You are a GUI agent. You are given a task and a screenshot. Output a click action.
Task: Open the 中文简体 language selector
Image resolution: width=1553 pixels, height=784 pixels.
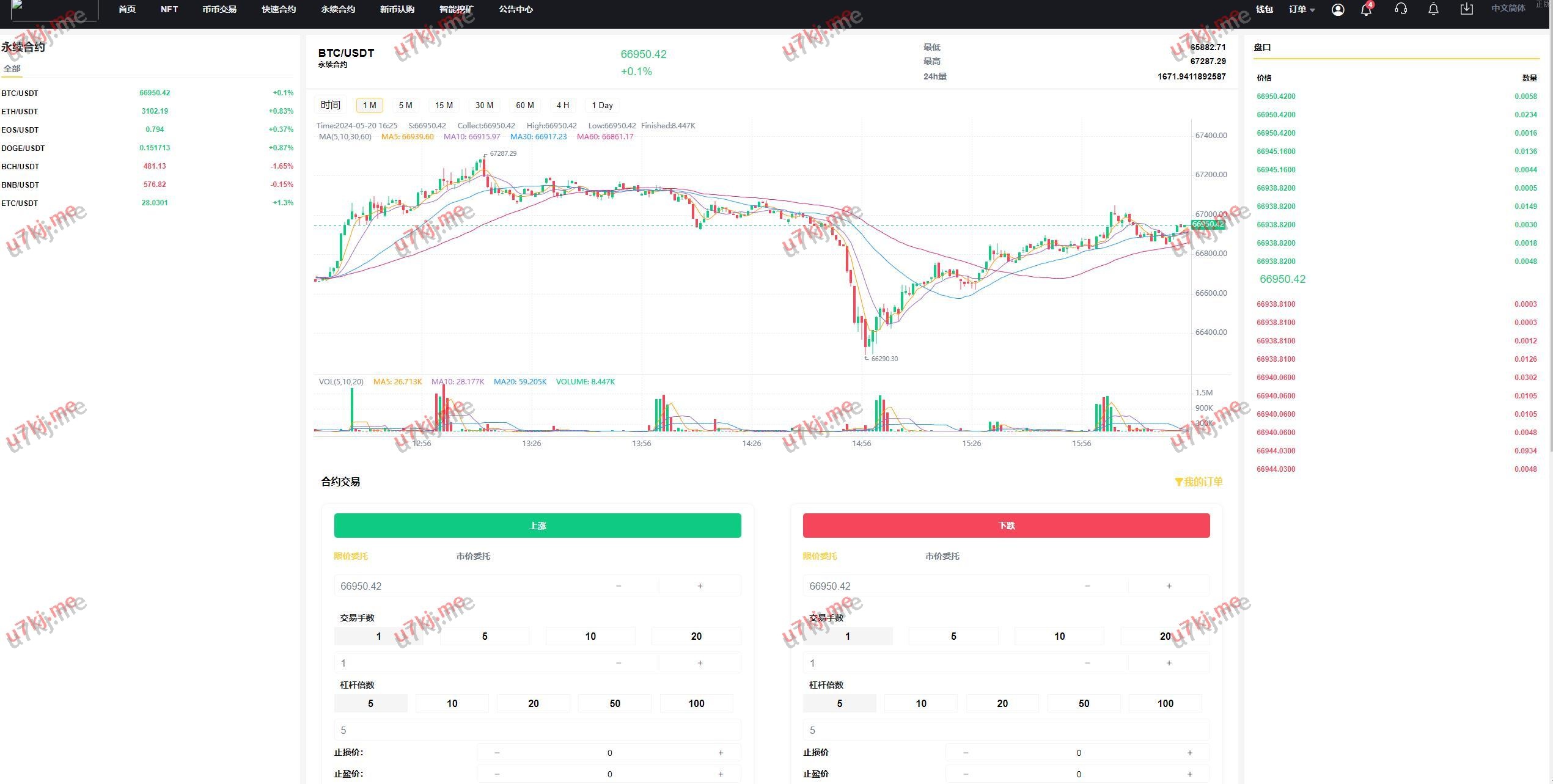pos(1508,9)
